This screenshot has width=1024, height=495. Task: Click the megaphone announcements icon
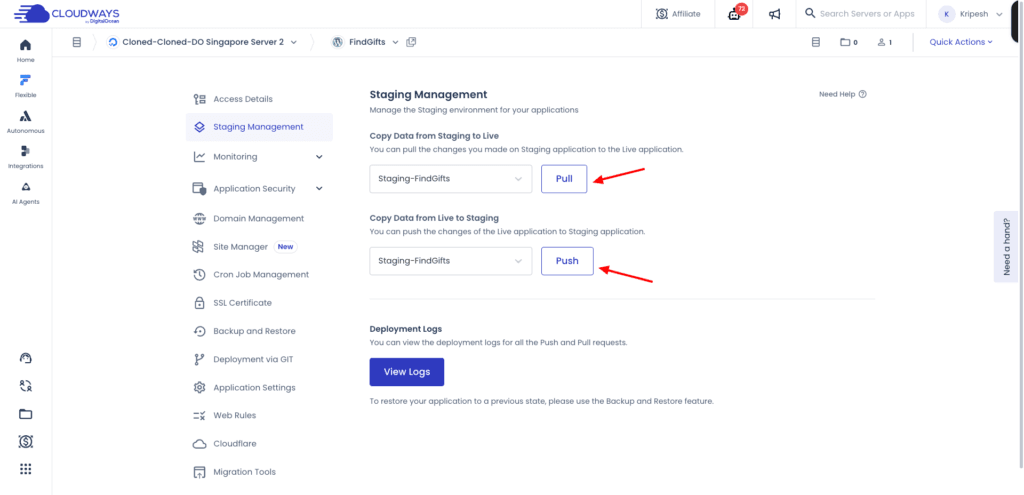click(774, 14)
